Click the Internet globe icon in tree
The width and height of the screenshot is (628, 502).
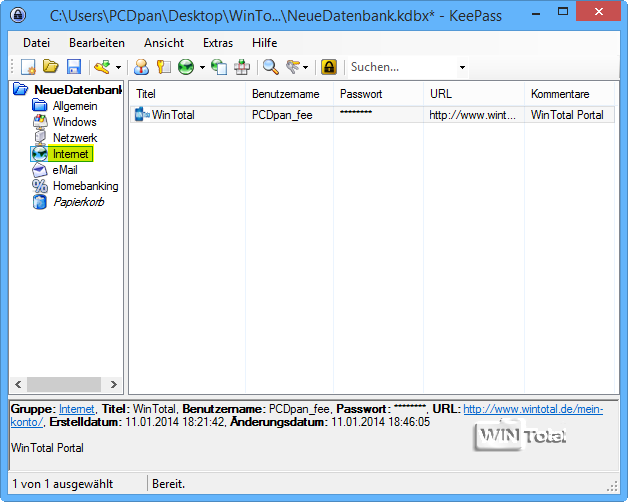tap(39, 154)
